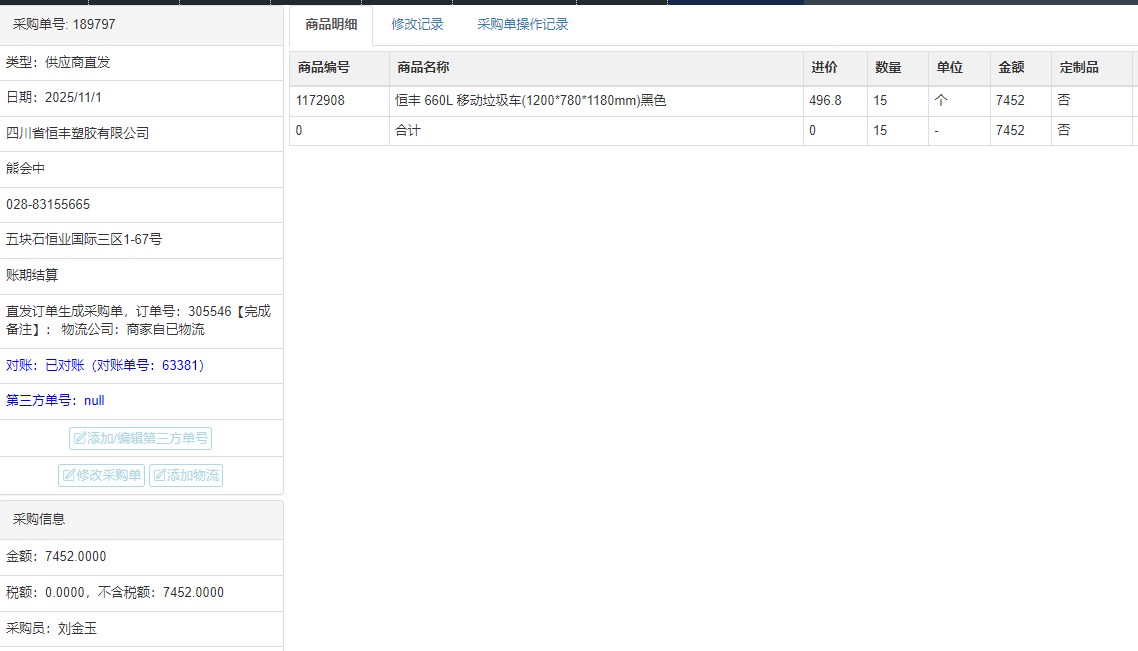
Task: Click the 商品编号 column header
Action: point(323,68)
